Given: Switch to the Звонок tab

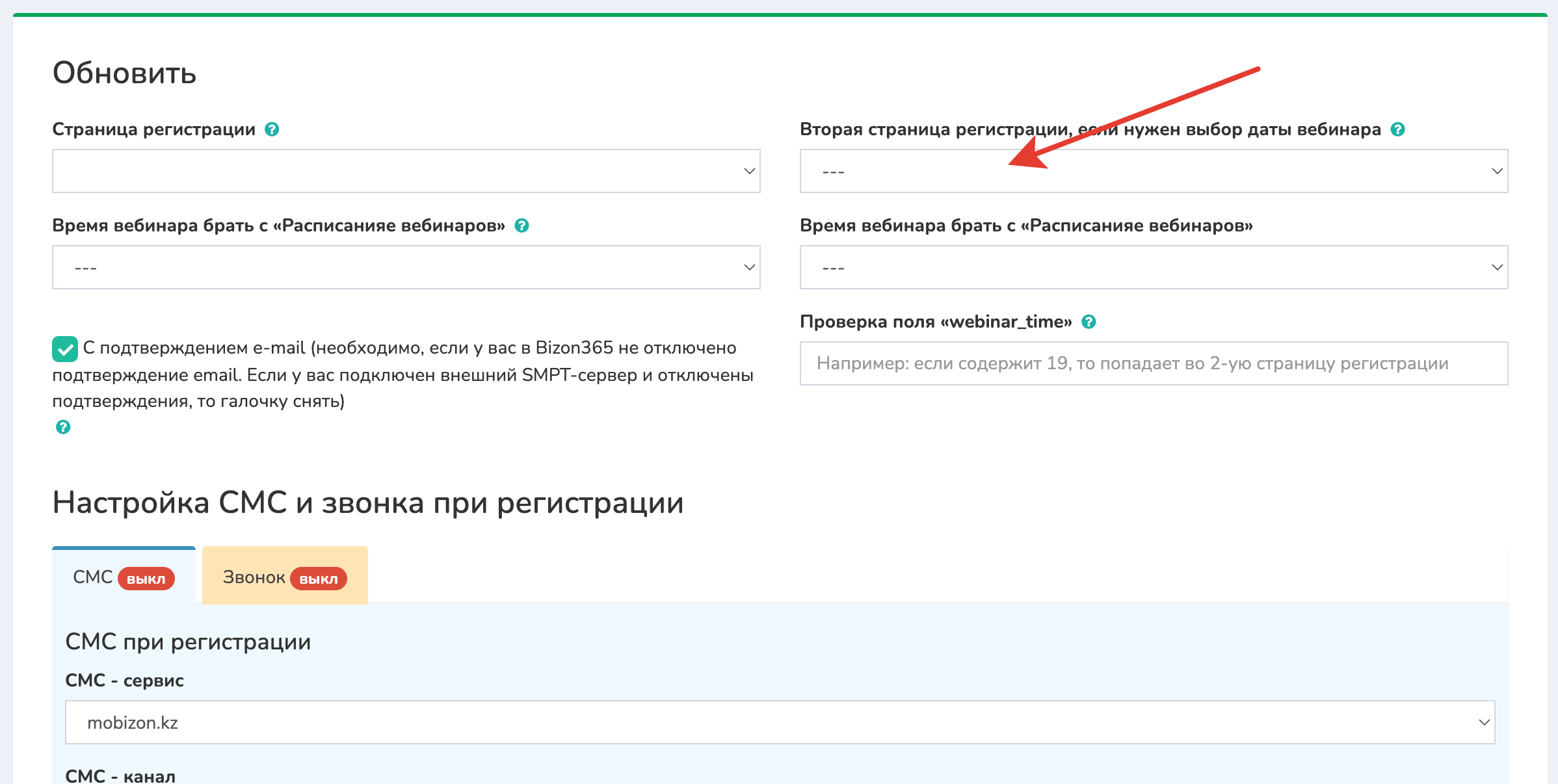Looking at the screenshot, I should pos(254,577).
